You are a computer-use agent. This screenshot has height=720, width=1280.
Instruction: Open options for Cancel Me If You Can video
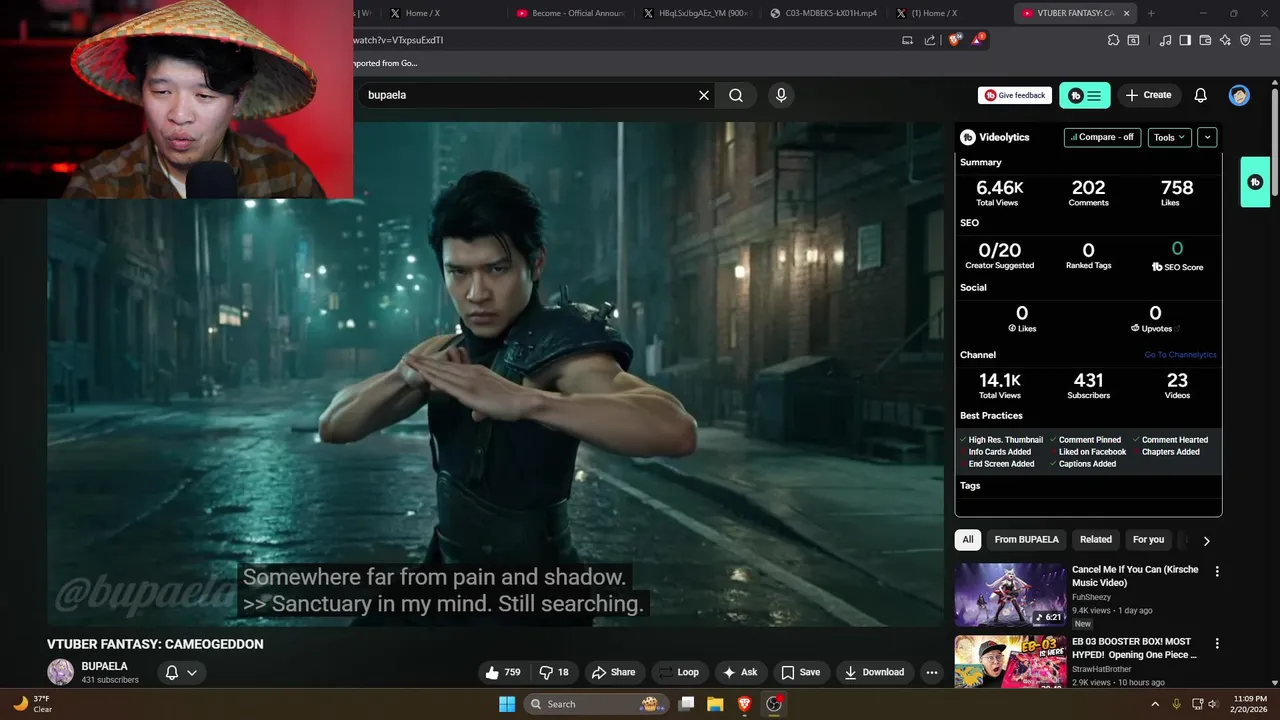click(1217, 572)
